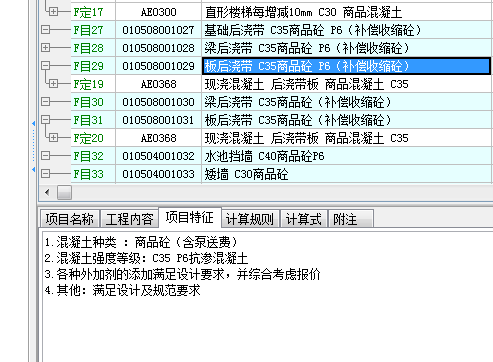Select row label F目27

pyautogui.click(x=88, y=30)
